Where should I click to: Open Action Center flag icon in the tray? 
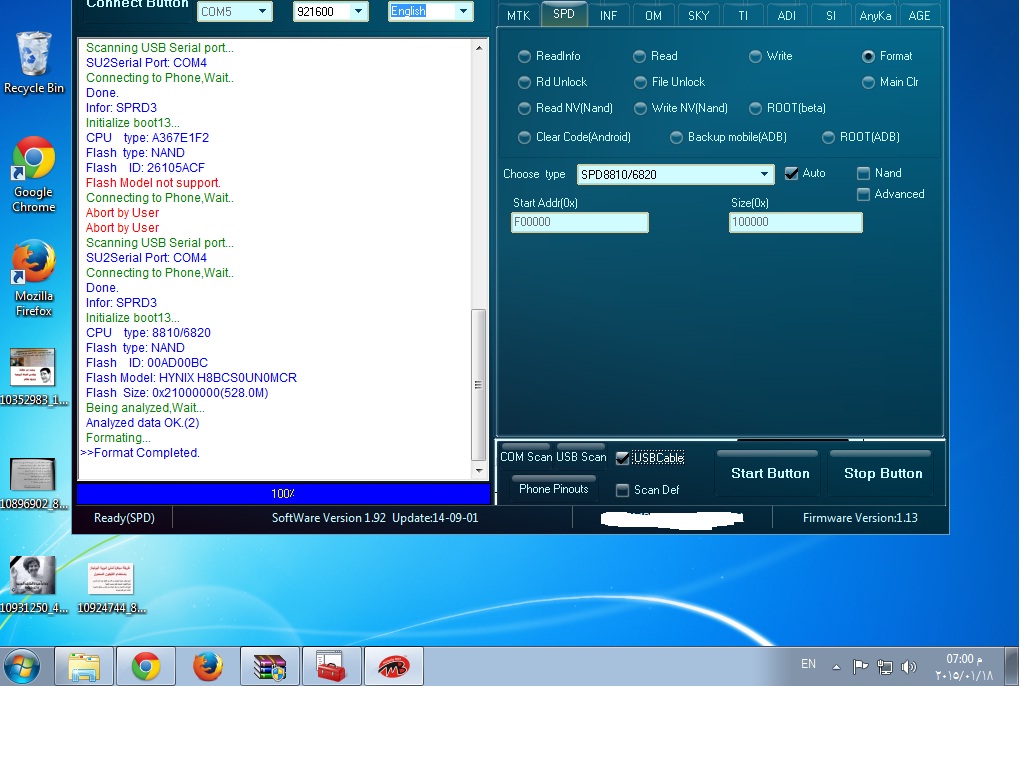[x=860, y=667]
